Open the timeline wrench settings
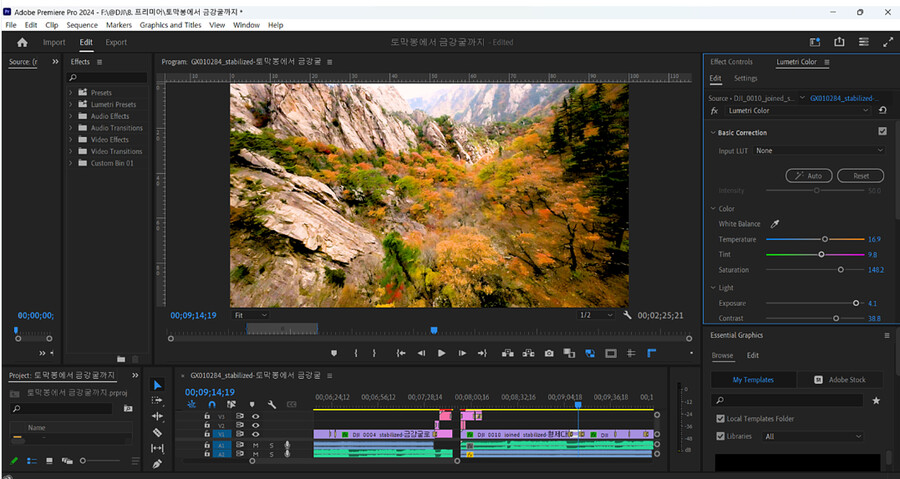This screenshot has width=900, height=479. 271,404
